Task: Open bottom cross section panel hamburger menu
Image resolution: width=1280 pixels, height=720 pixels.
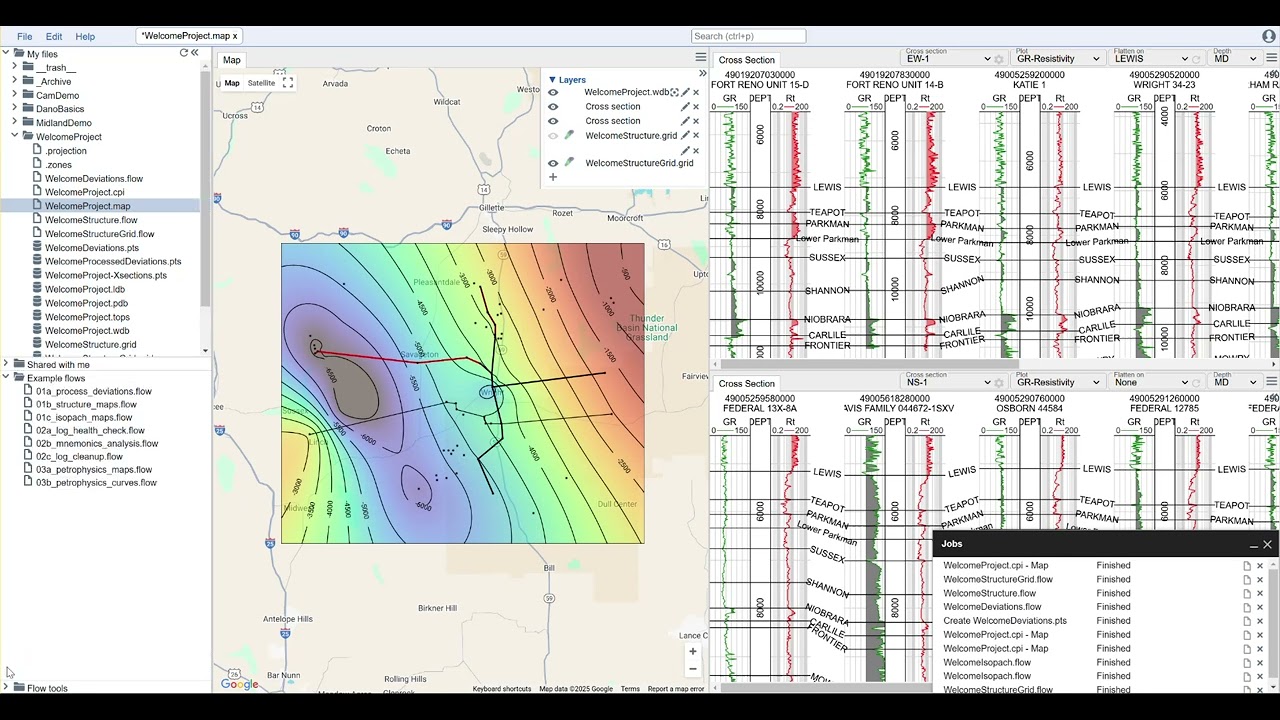Action: pyautogui.click(x=1272, y=382)
